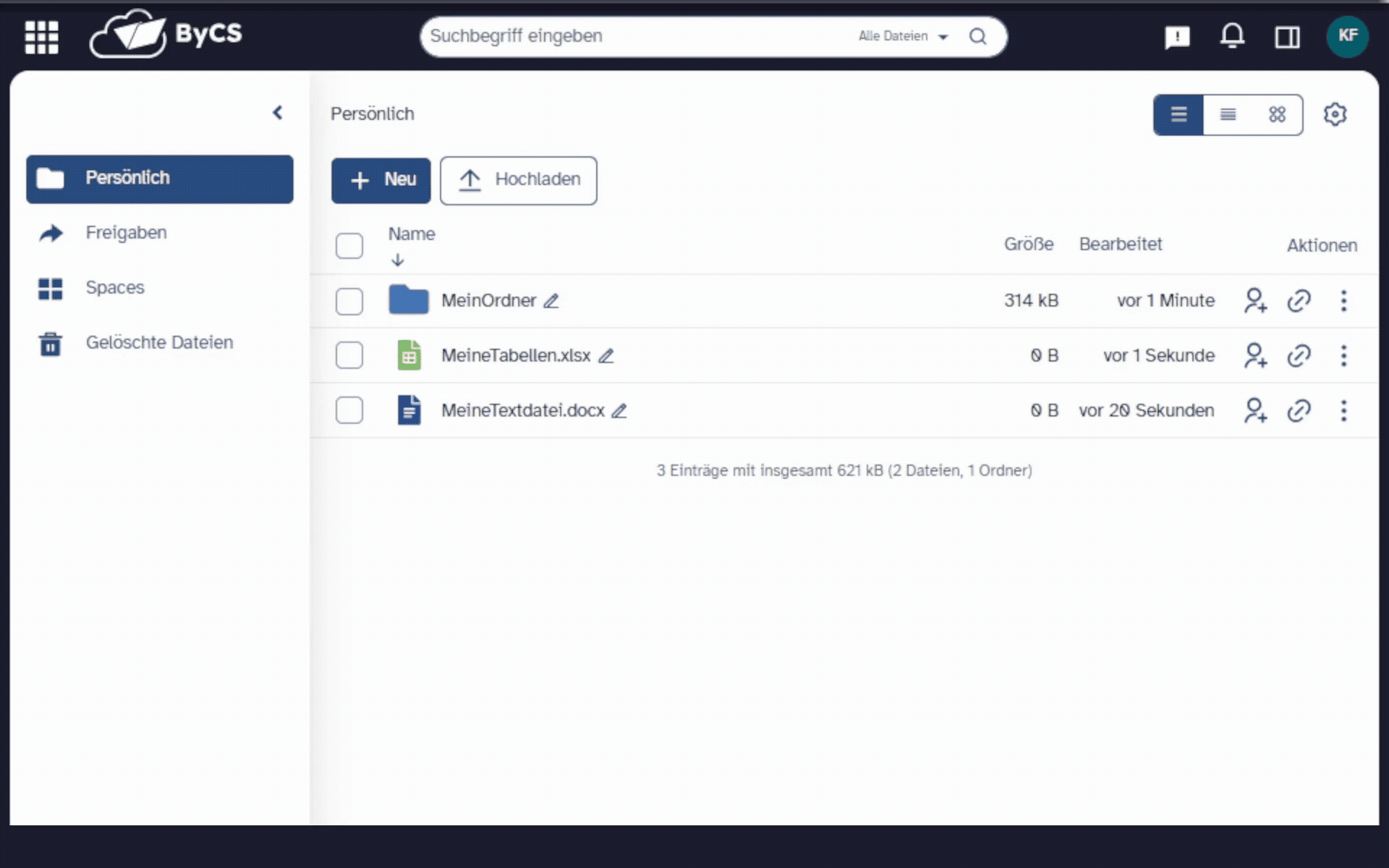Open Spaces in sidebar
This screenshot has width=1389, height=868.
pyautogui.click(x=160, y=288)
